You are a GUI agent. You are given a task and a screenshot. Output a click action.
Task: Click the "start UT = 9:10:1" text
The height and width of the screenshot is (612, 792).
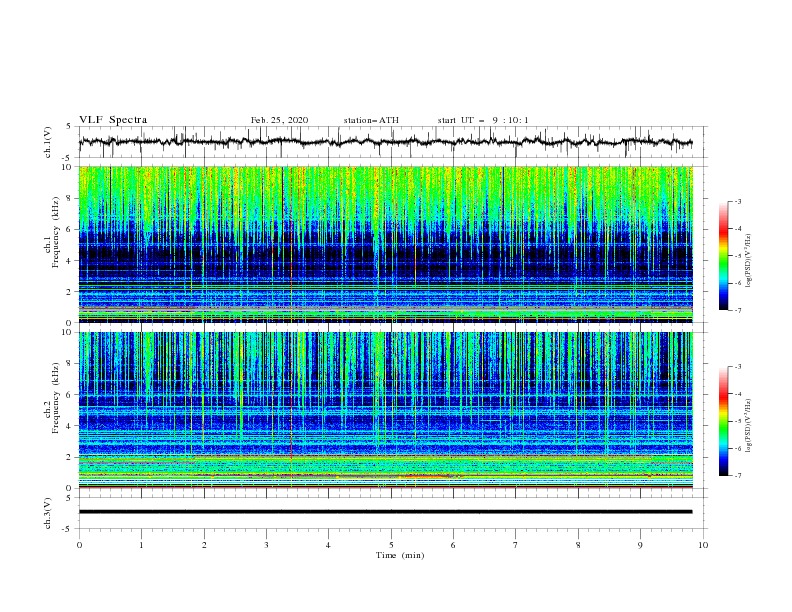(x=483, y=120)
